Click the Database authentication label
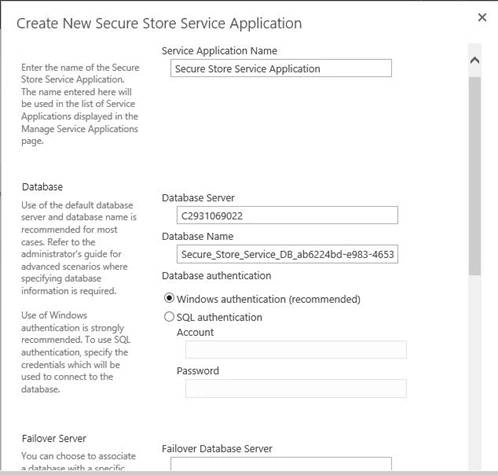The width and height of the screenshot is (498, 475). (216, 276)
